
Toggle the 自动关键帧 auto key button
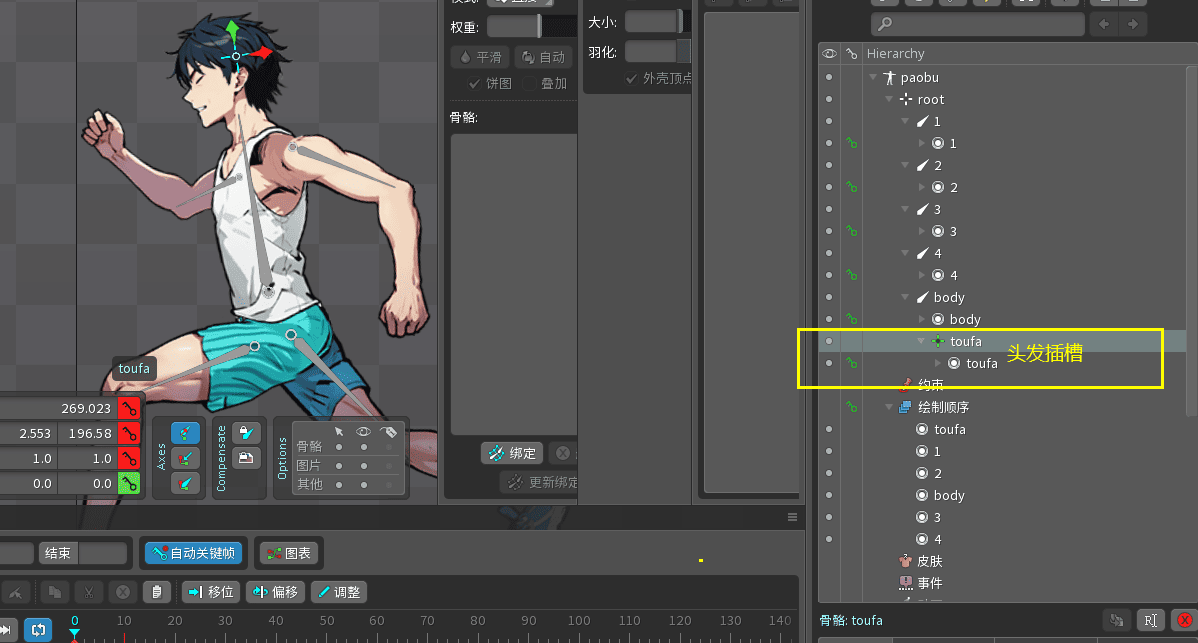[x=192, y=553]
